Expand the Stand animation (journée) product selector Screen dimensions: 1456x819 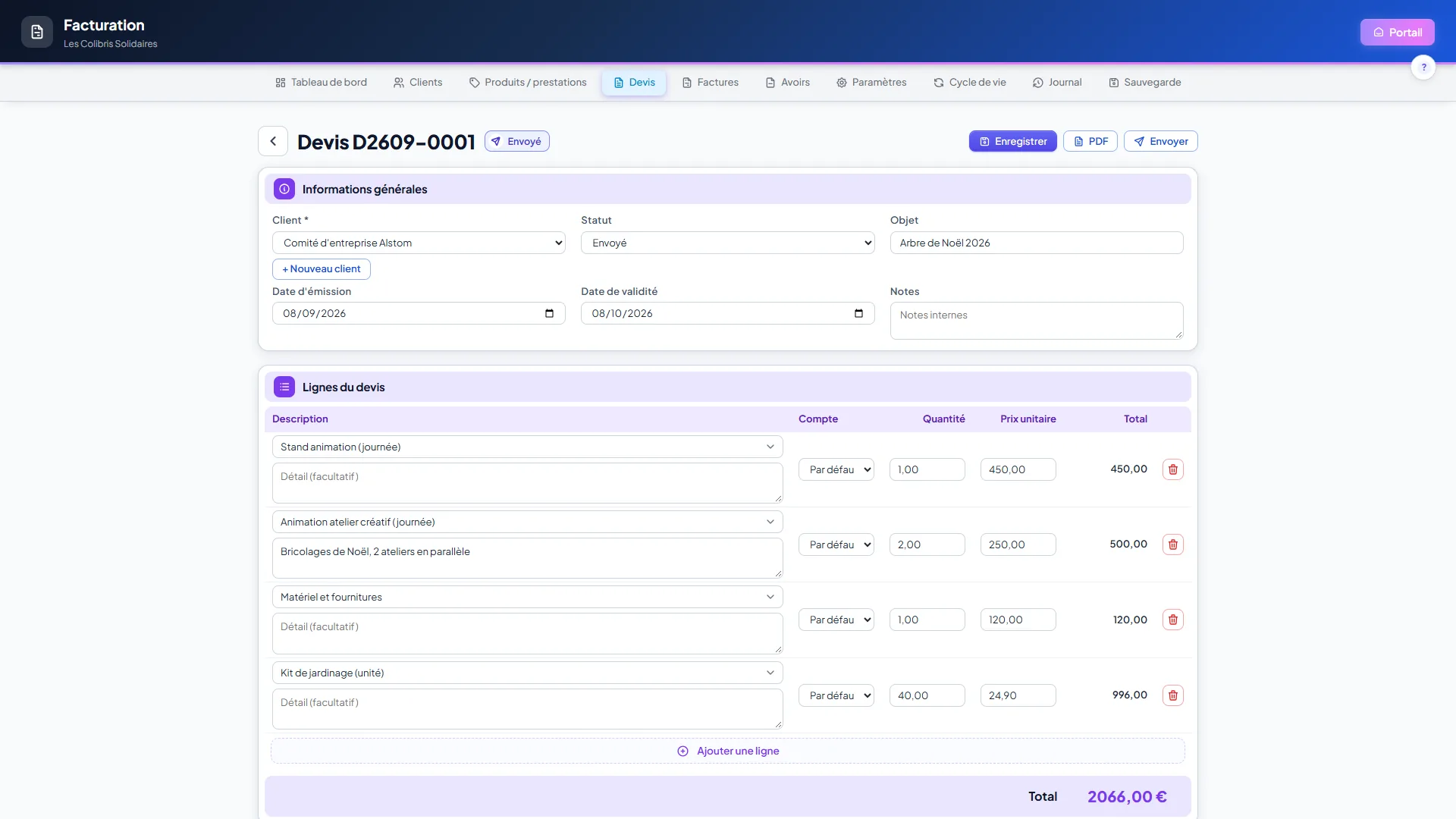point(527,447)
